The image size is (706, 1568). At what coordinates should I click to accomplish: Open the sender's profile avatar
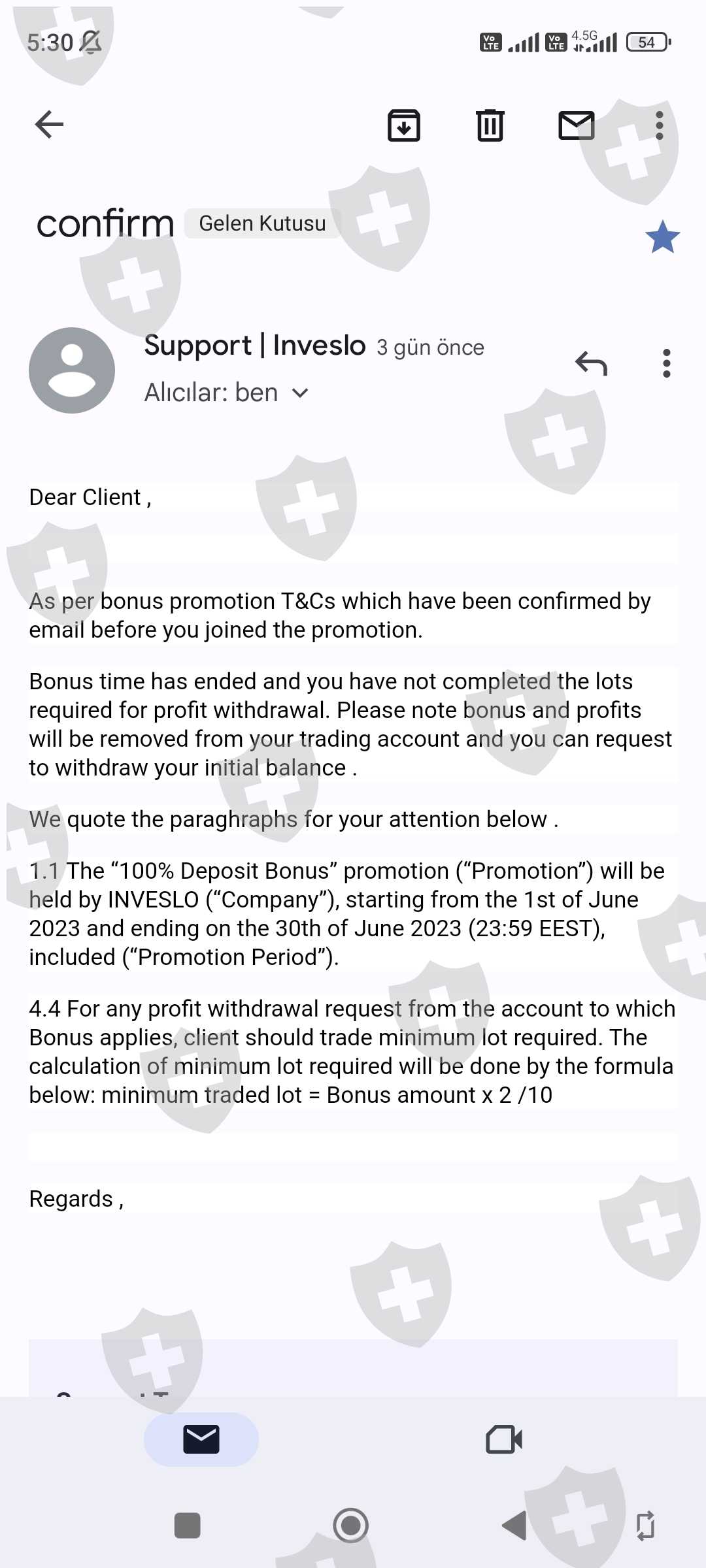pyautogui.click(x=72, y=370)
